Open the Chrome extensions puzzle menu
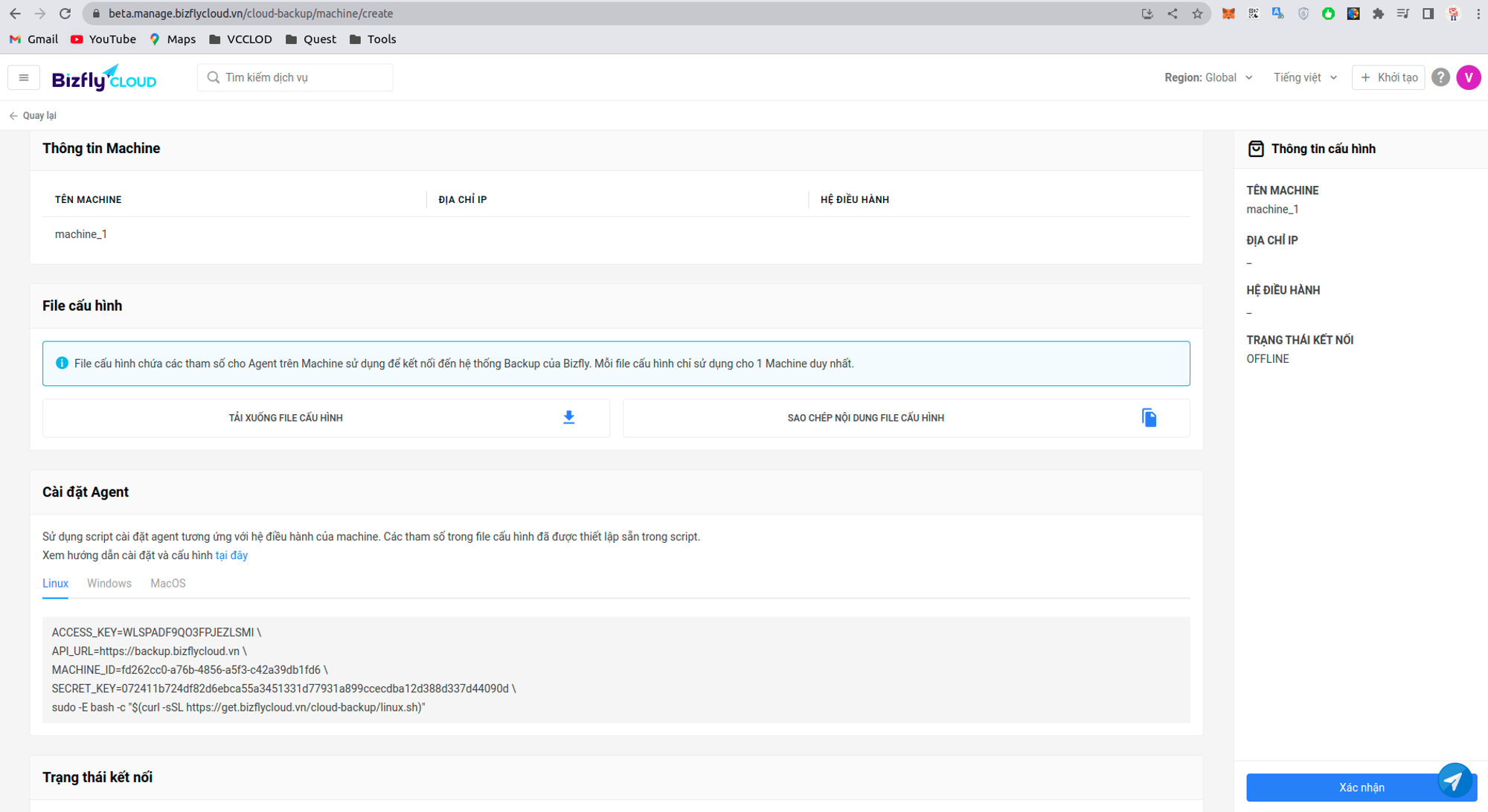 [1379, 13]
